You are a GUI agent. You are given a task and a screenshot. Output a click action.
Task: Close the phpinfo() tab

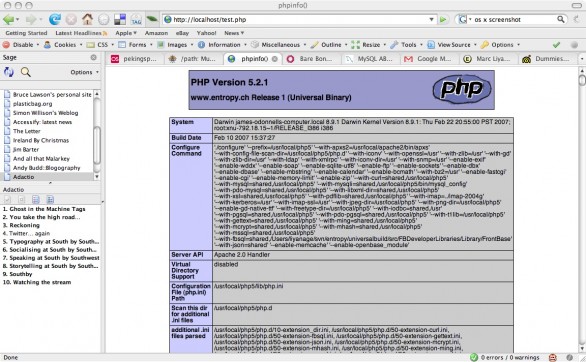point(275,59)
